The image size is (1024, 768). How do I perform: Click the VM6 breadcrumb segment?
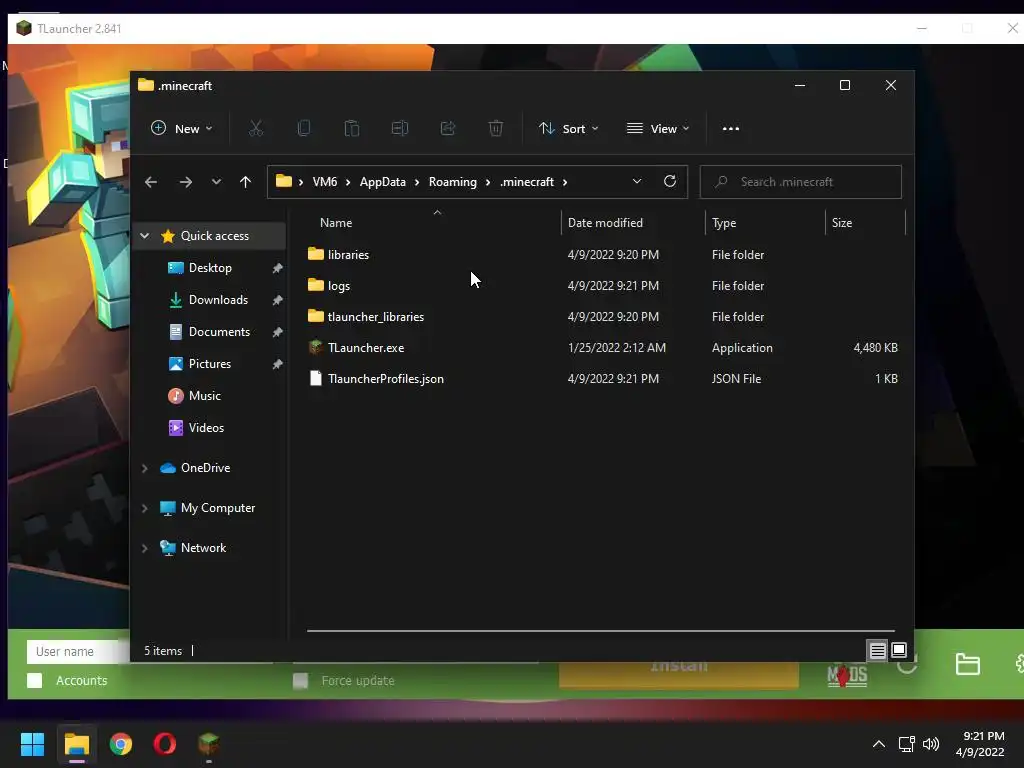pos(325,182)
